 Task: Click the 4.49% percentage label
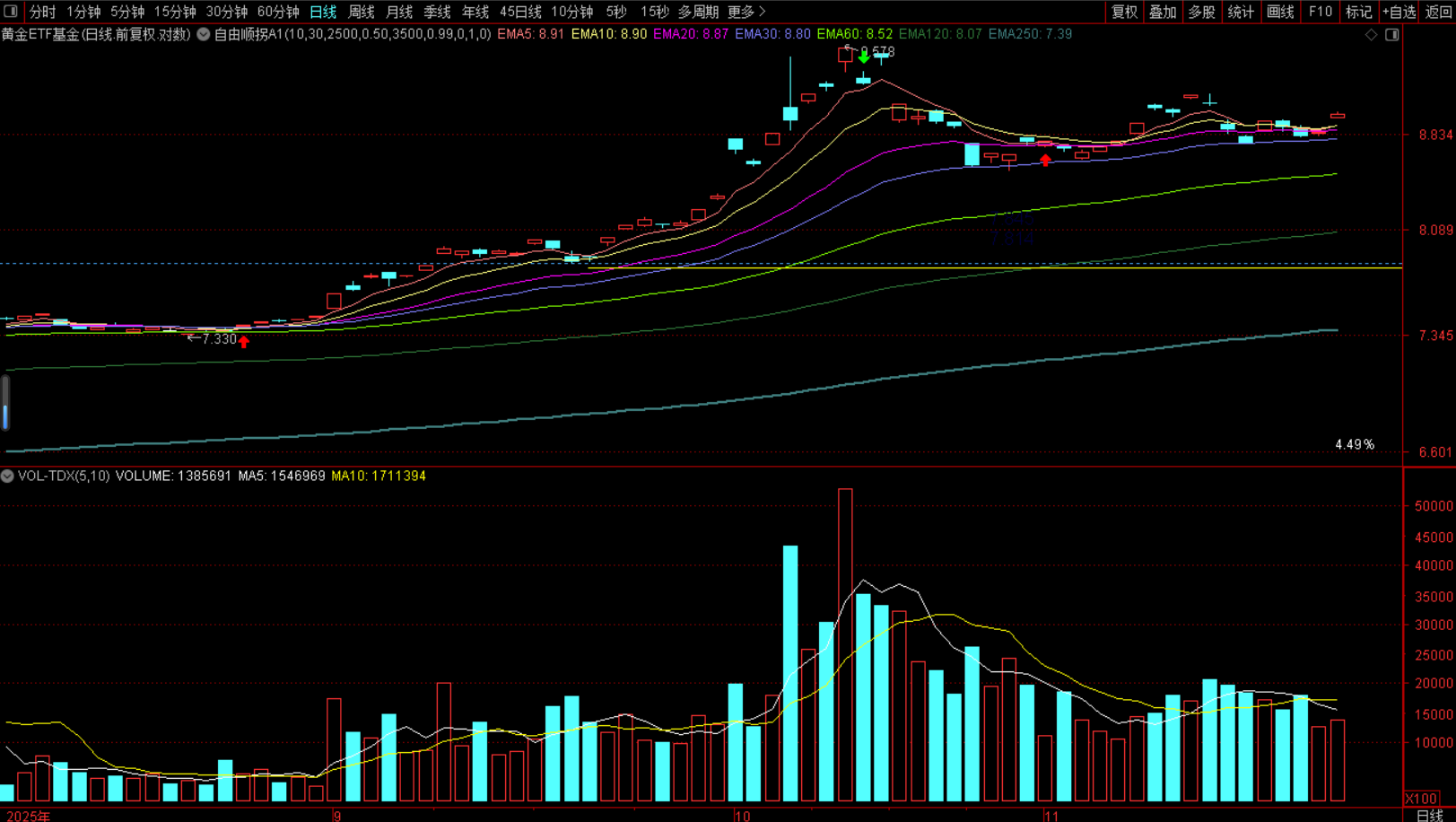pos(1355,444)
